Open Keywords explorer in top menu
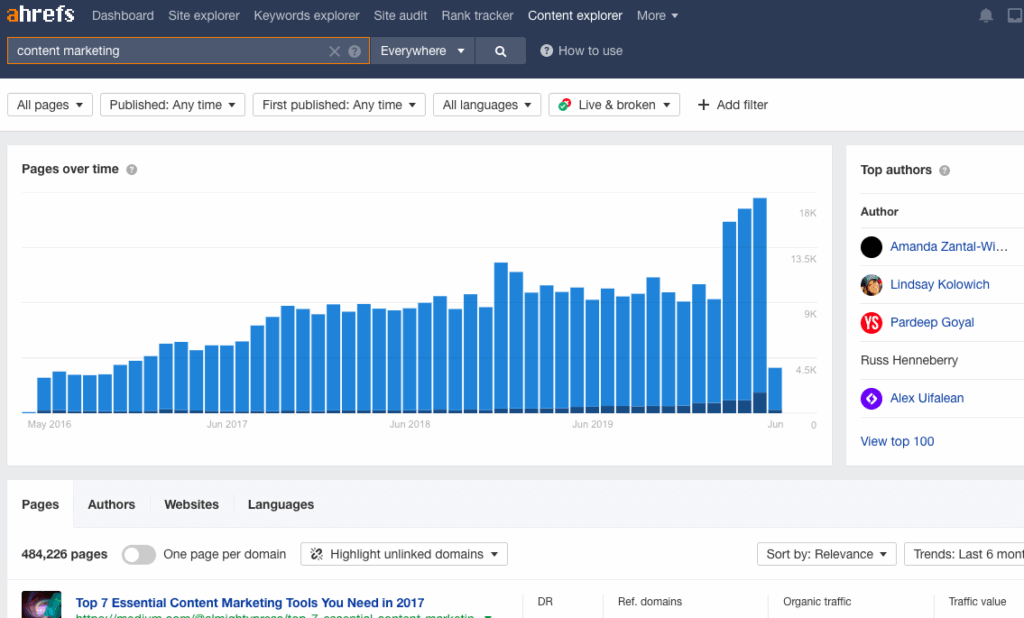The image size is (1024, 618). [x=306, y=16]
